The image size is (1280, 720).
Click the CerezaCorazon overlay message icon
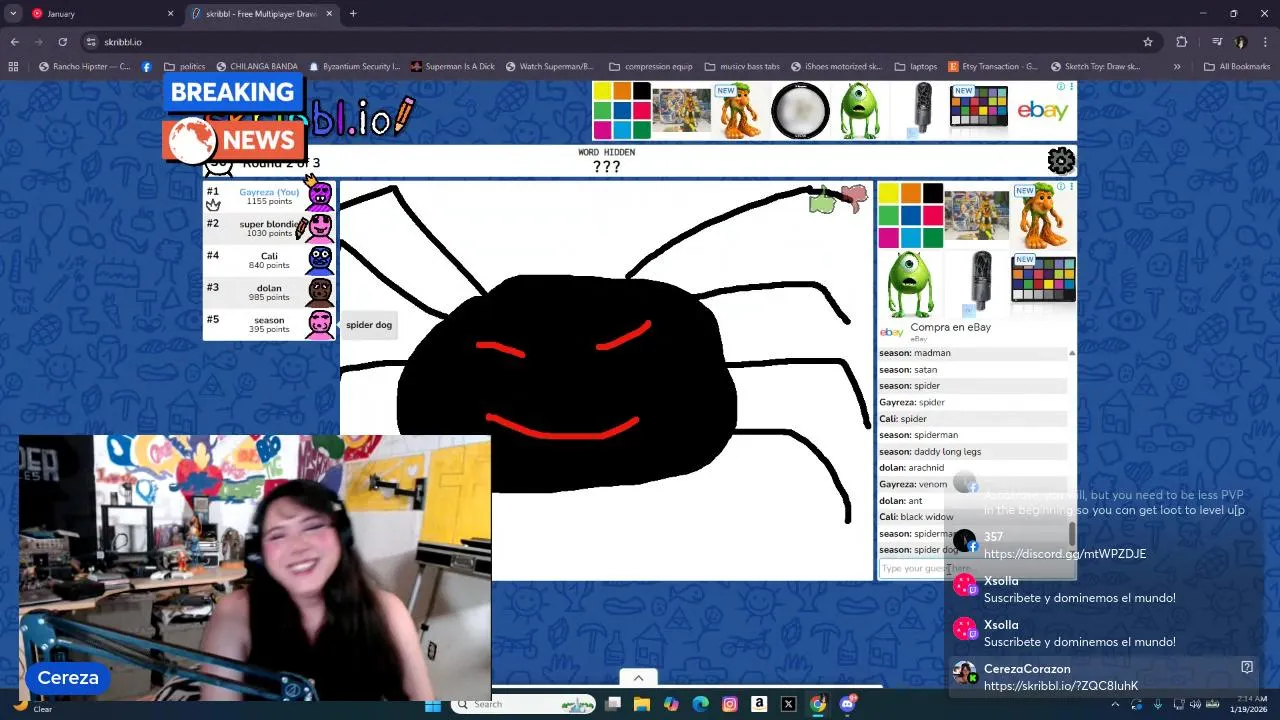1247,667
